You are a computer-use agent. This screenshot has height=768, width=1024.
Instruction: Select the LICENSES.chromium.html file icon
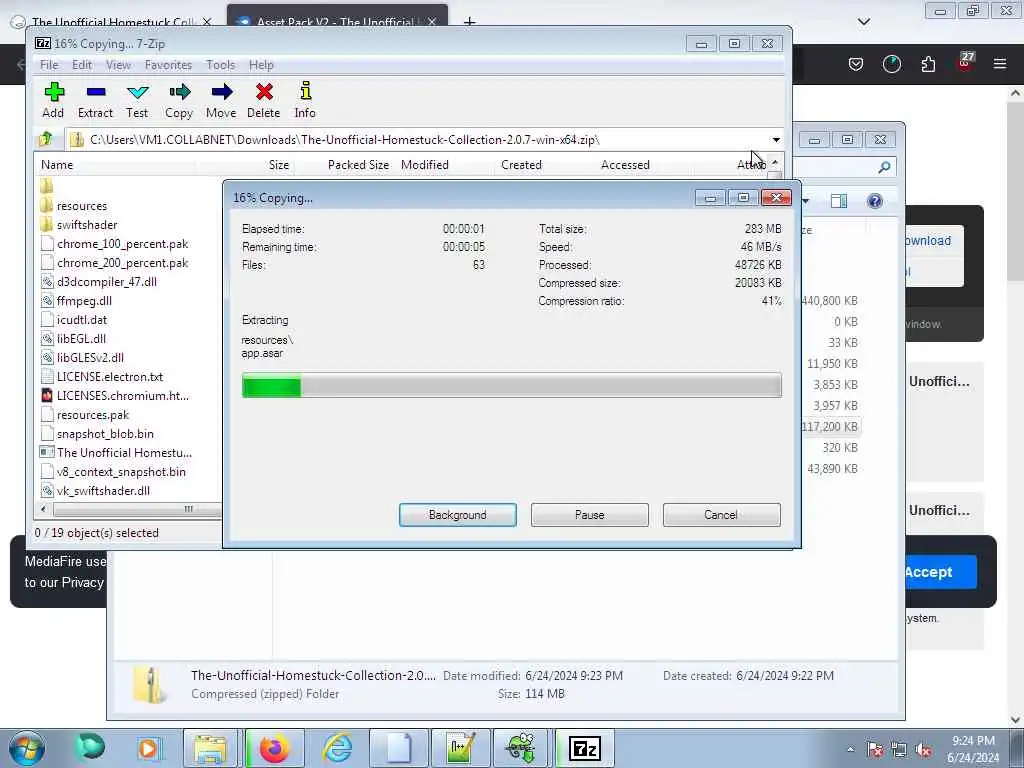pos(46,396)
